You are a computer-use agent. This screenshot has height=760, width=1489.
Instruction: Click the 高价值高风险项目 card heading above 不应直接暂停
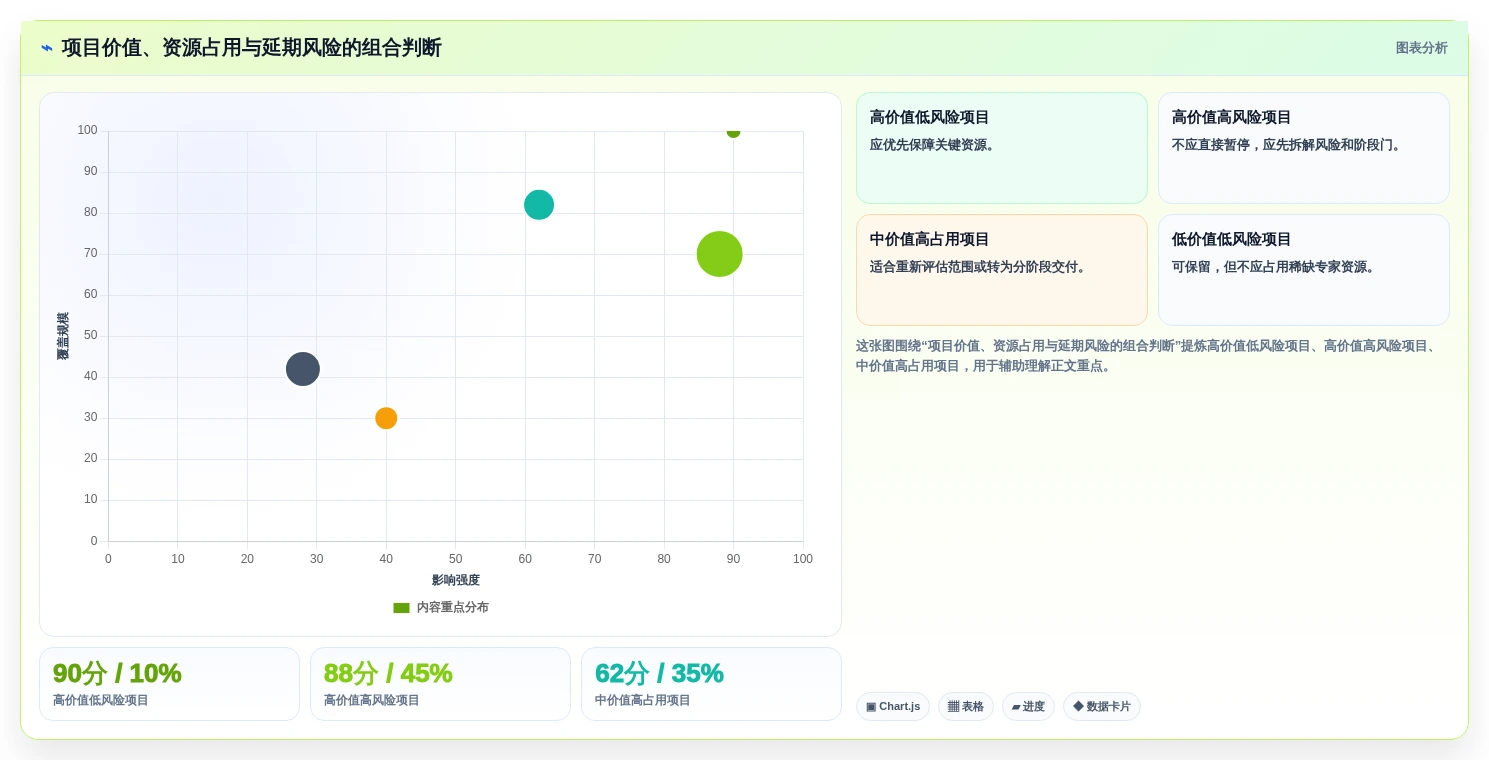(1232, 118)
